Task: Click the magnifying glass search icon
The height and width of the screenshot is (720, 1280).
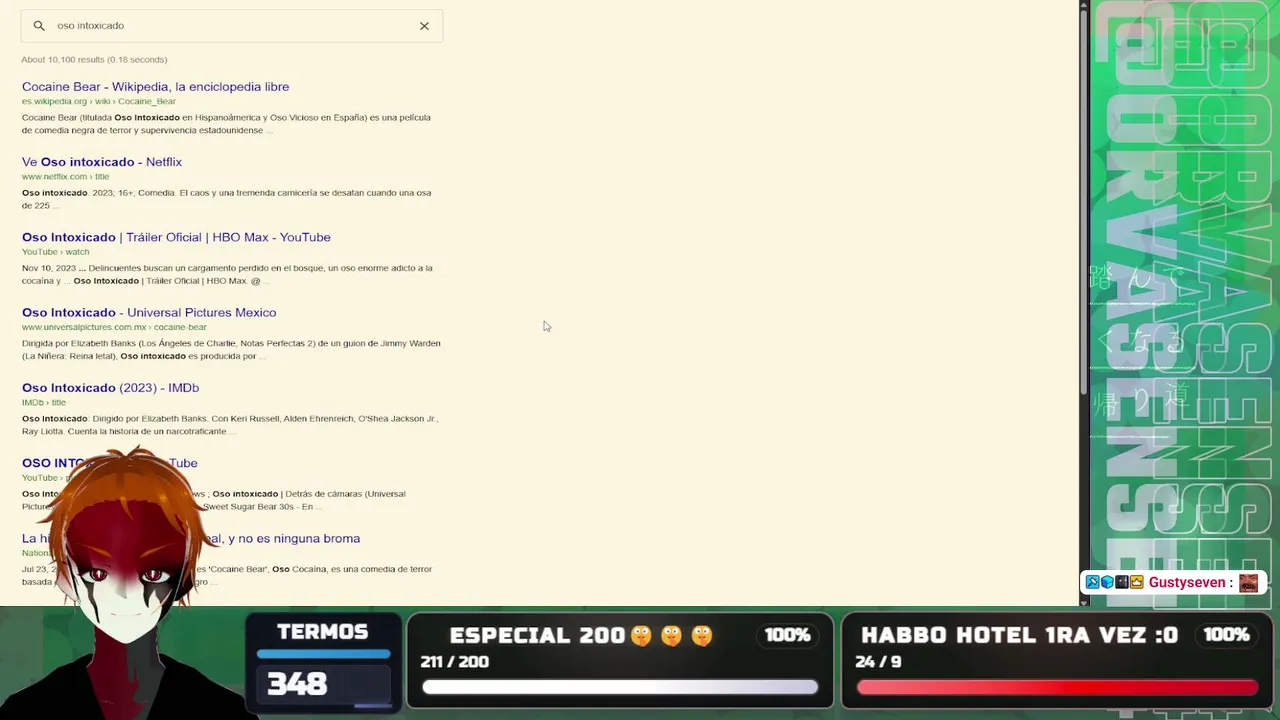Action: pos(39,26)
